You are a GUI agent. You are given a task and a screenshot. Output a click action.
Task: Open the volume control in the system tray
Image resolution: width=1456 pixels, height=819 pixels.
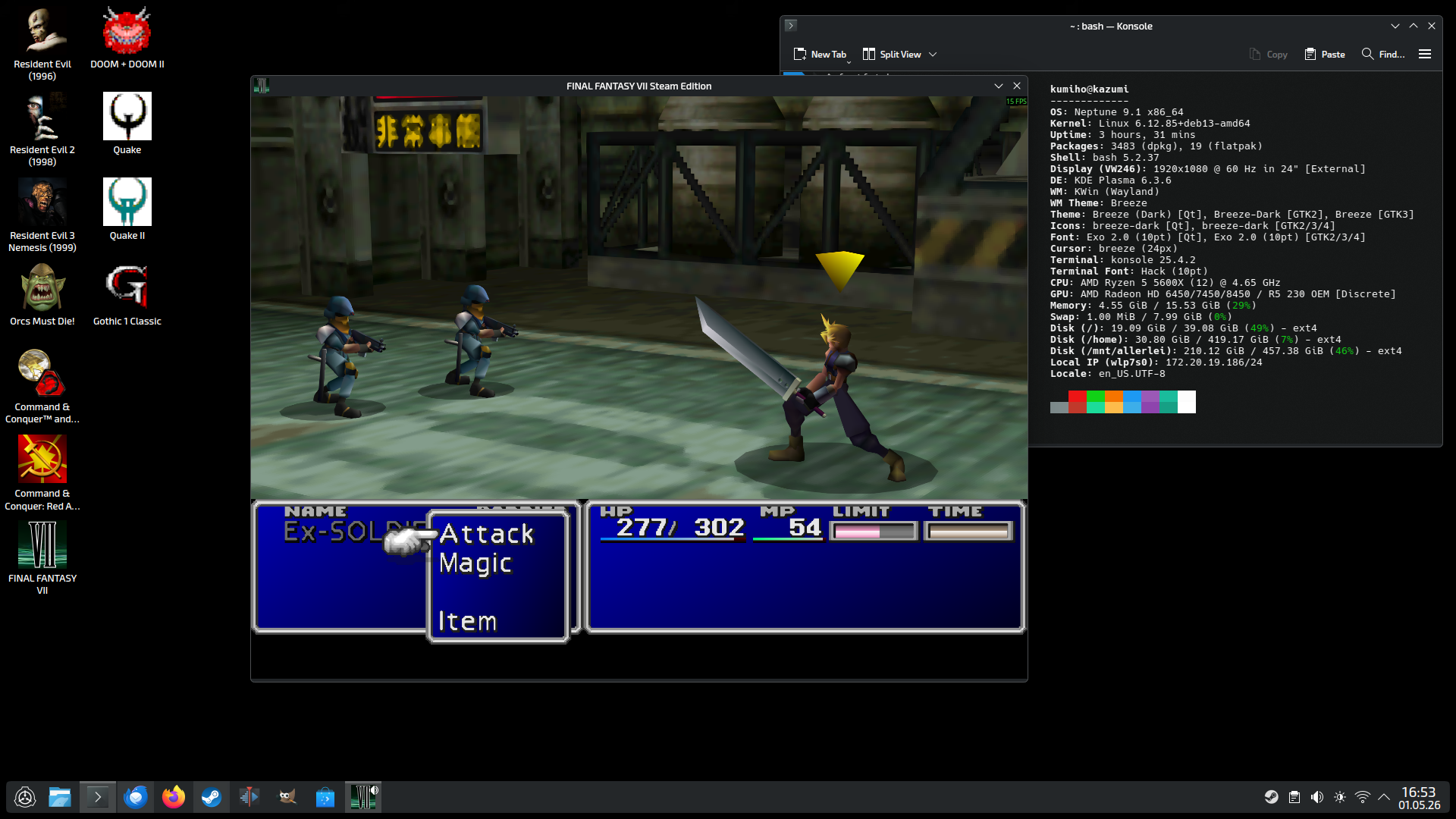1317,797
